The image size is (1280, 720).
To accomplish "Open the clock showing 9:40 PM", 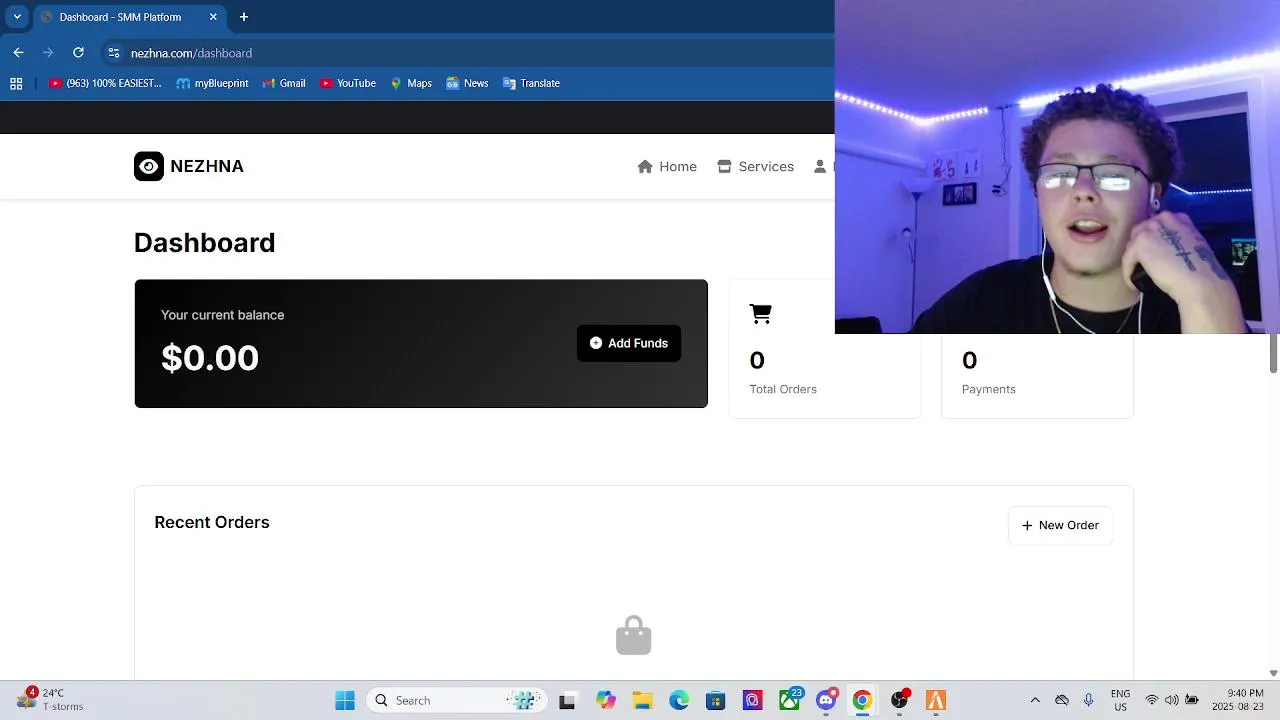I will [1237, 700].
